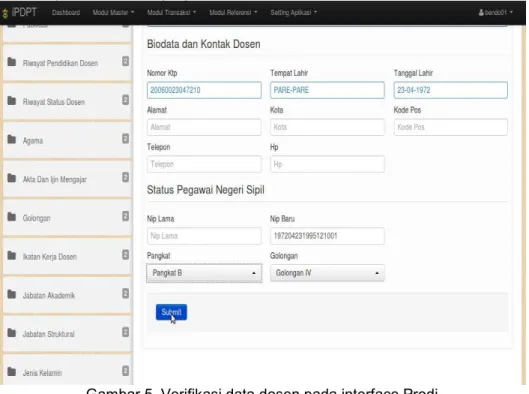529x394 pixels.
Task: Click the Jabatan Struktural count badge
Action: (x=125, y=332)
